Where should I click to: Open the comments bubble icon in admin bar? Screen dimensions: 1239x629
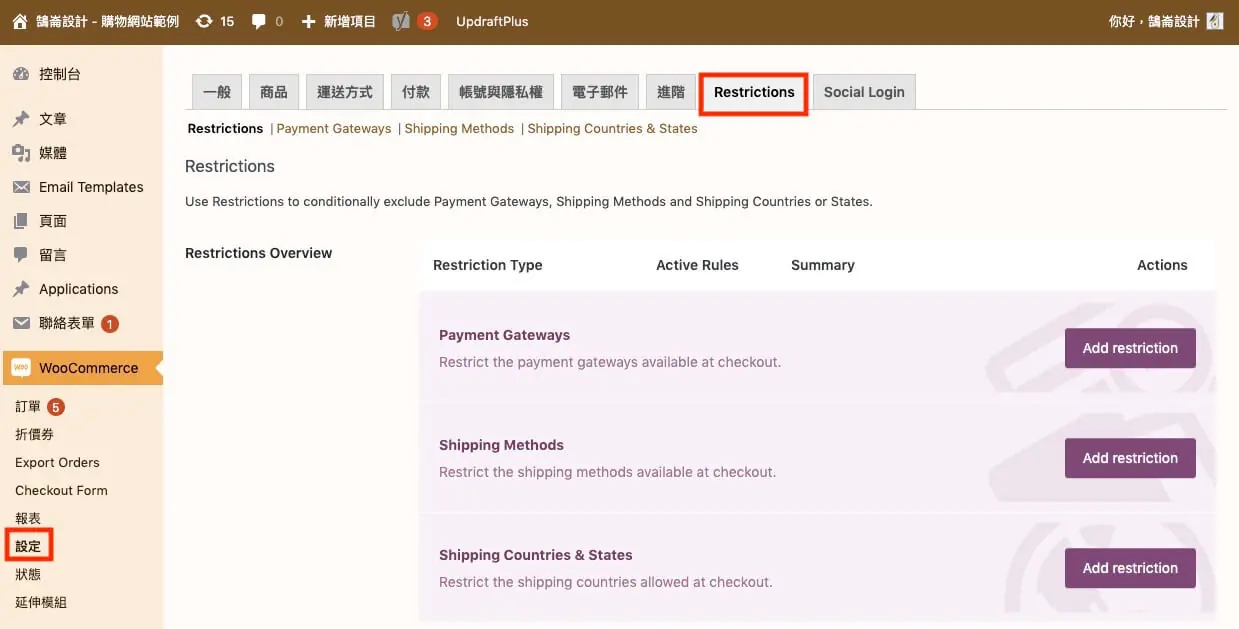click(259, 21)
